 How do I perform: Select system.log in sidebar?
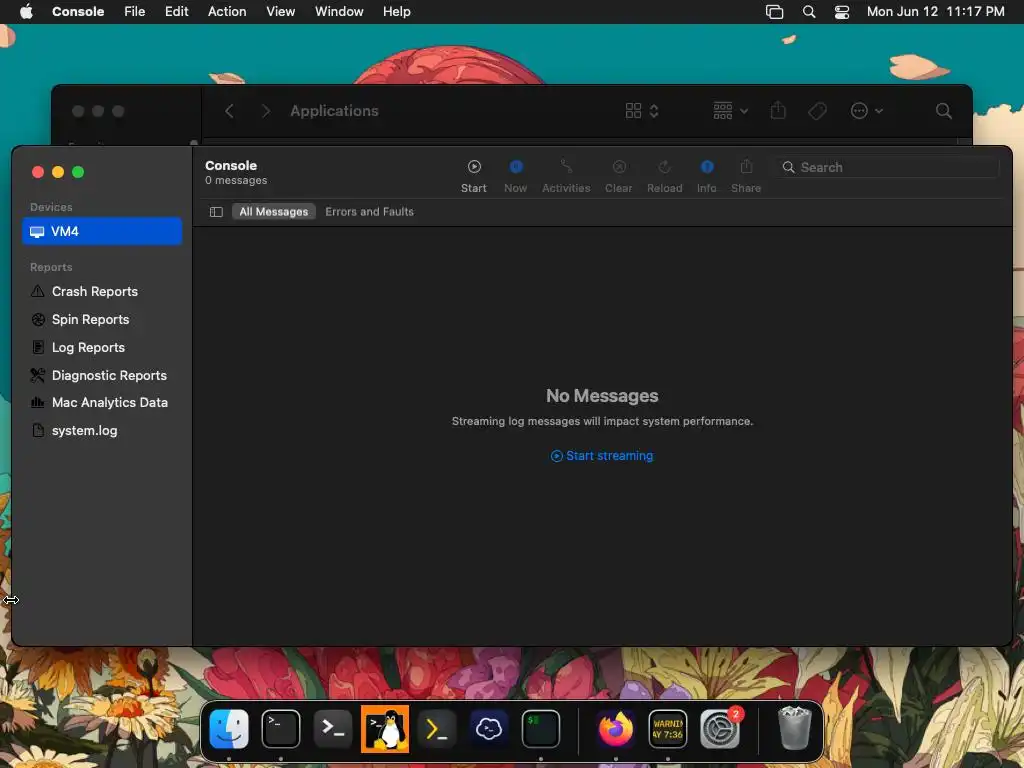pyautogui.click(x=102, y=430)
